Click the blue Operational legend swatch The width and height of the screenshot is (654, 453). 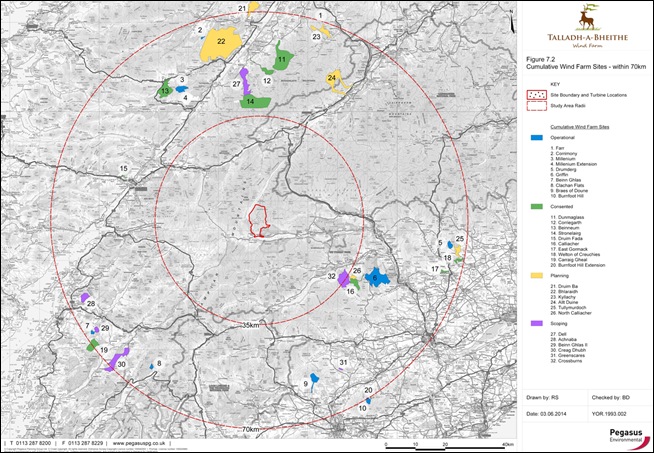[536, 137]
